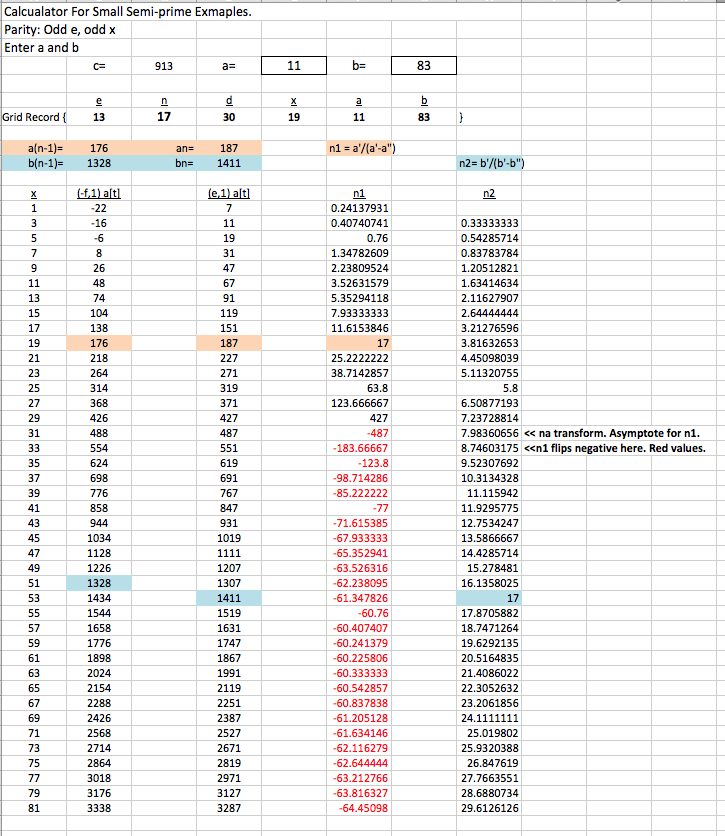The height and width of the screenshot is (836, 725).
Task: Select the Grid Record e value 13
Action: (x=99, y=117)
